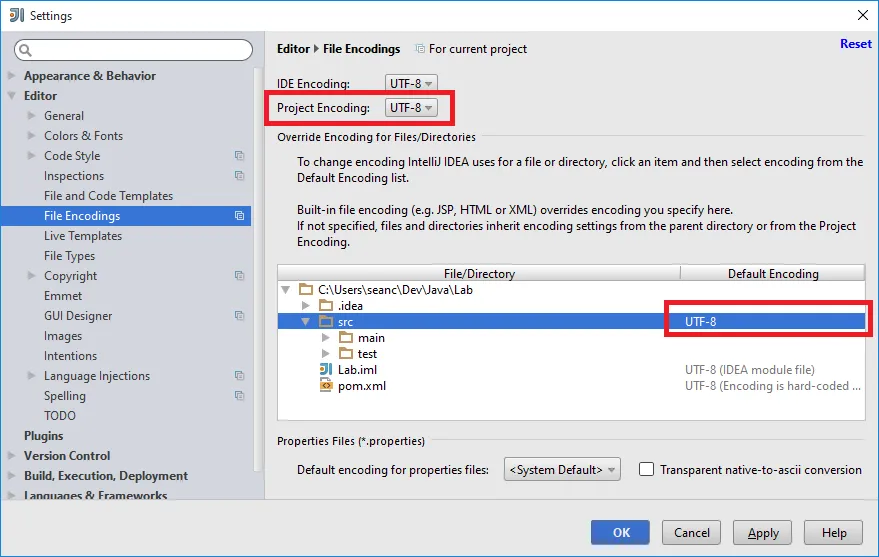Open the properties files encoding dropdown

click(562, 470)
